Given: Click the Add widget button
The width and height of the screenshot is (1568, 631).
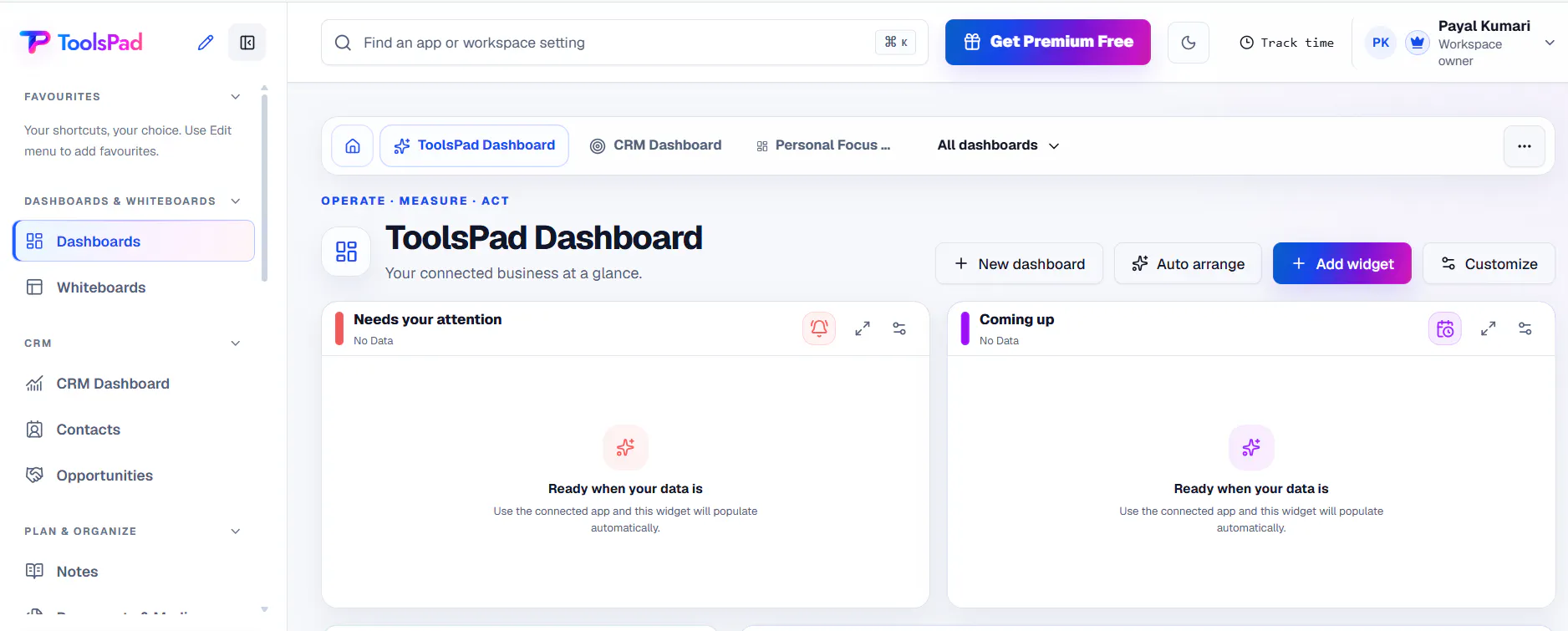Looking at the screenshot, I should tap(1342, 264).
